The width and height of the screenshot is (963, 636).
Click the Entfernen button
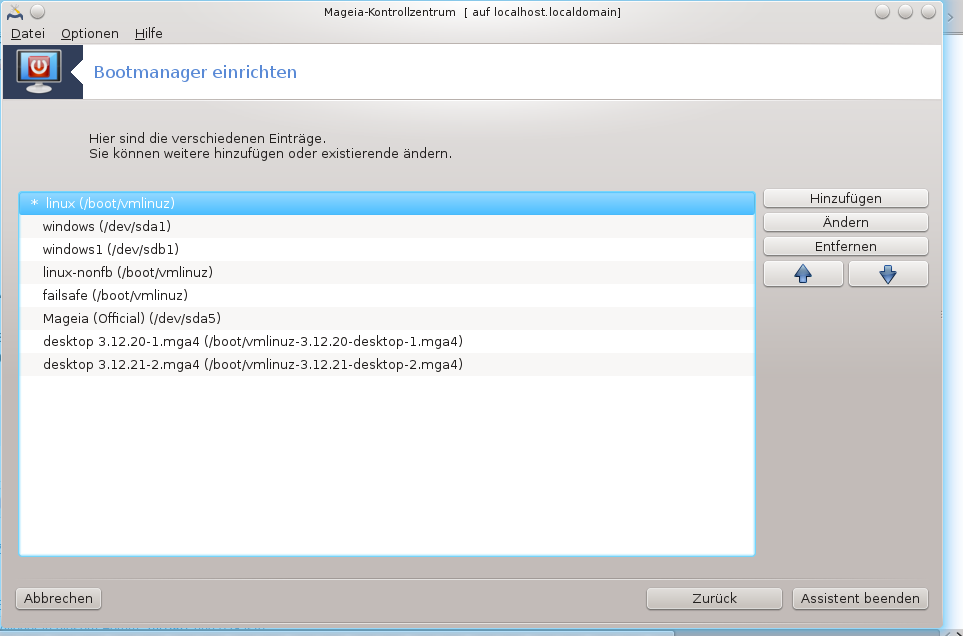coord(846,246)
